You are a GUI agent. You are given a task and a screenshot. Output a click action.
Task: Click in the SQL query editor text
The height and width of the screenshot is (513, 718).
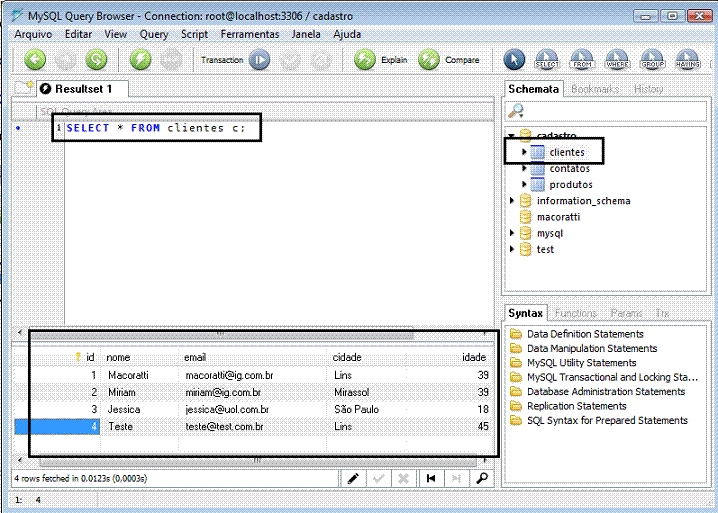tap(156, 128)
